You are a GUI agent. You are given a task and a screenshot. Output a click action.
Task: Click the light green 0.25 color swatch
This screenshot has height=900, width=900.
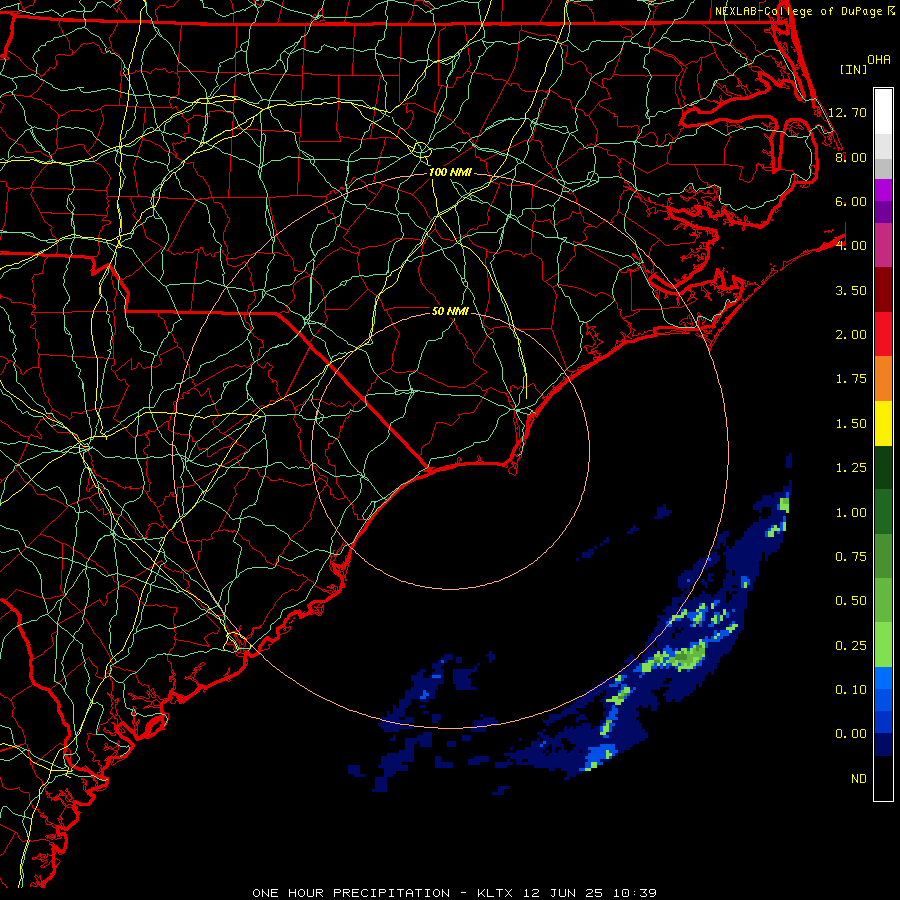(883, 645)
